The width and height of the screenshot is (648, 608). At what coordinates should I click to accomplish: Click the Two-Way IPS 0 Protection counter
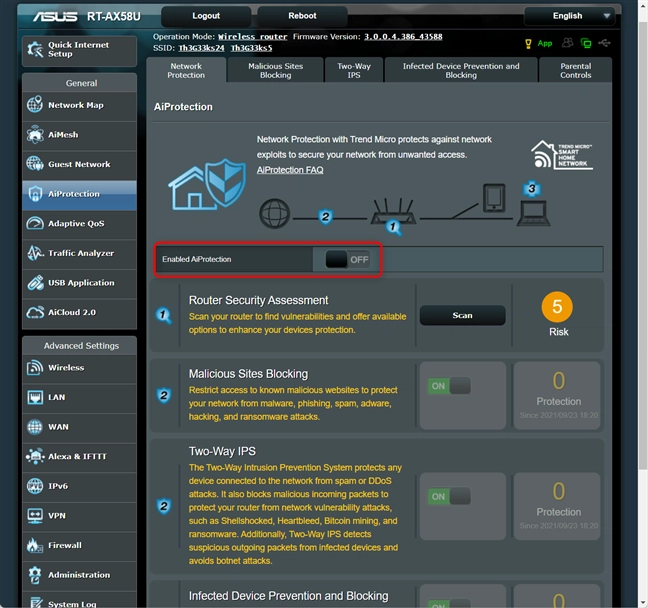(x=557, y=506)
